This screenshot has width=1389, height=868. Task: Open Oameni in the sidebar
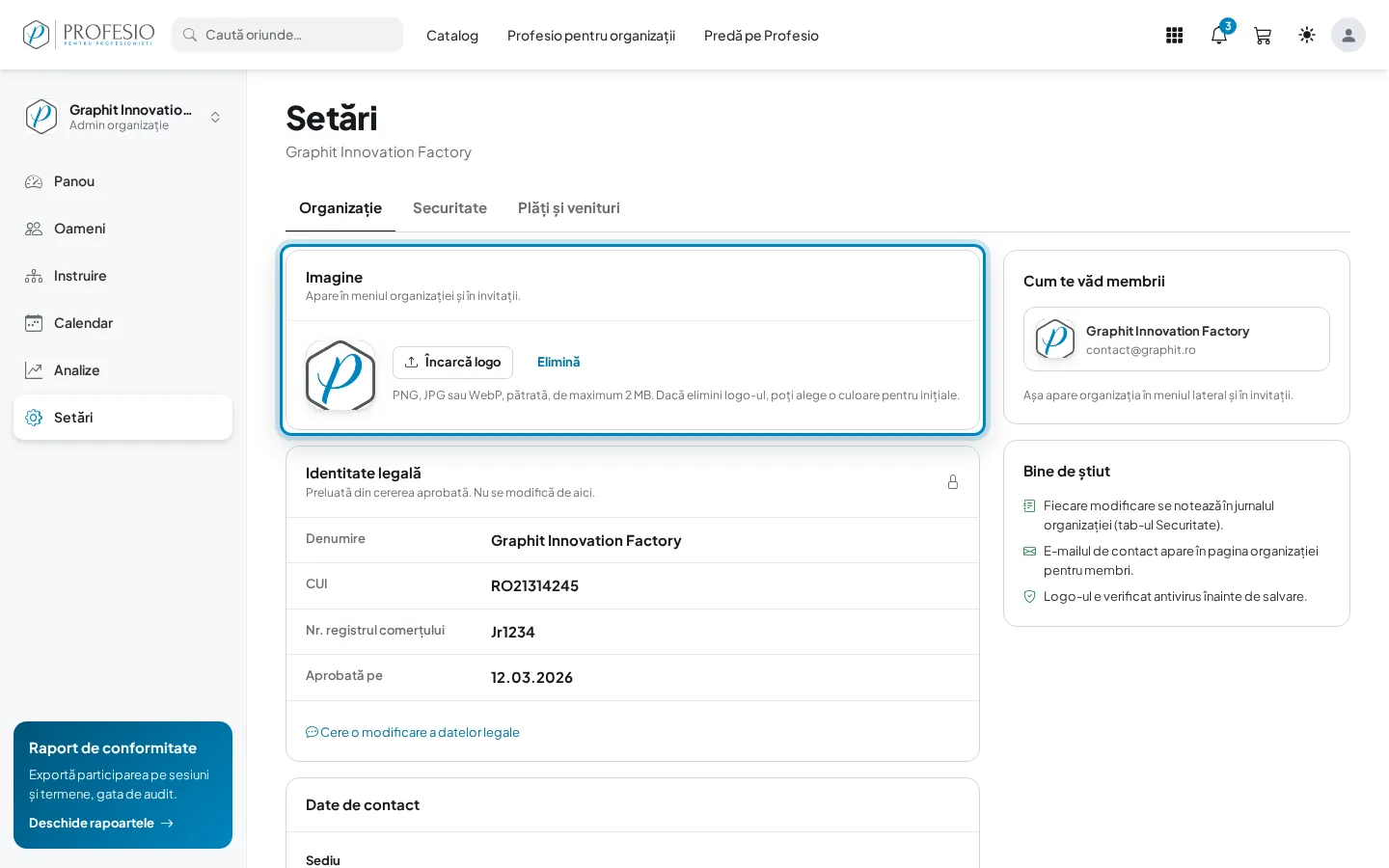[x=123, y=229]
